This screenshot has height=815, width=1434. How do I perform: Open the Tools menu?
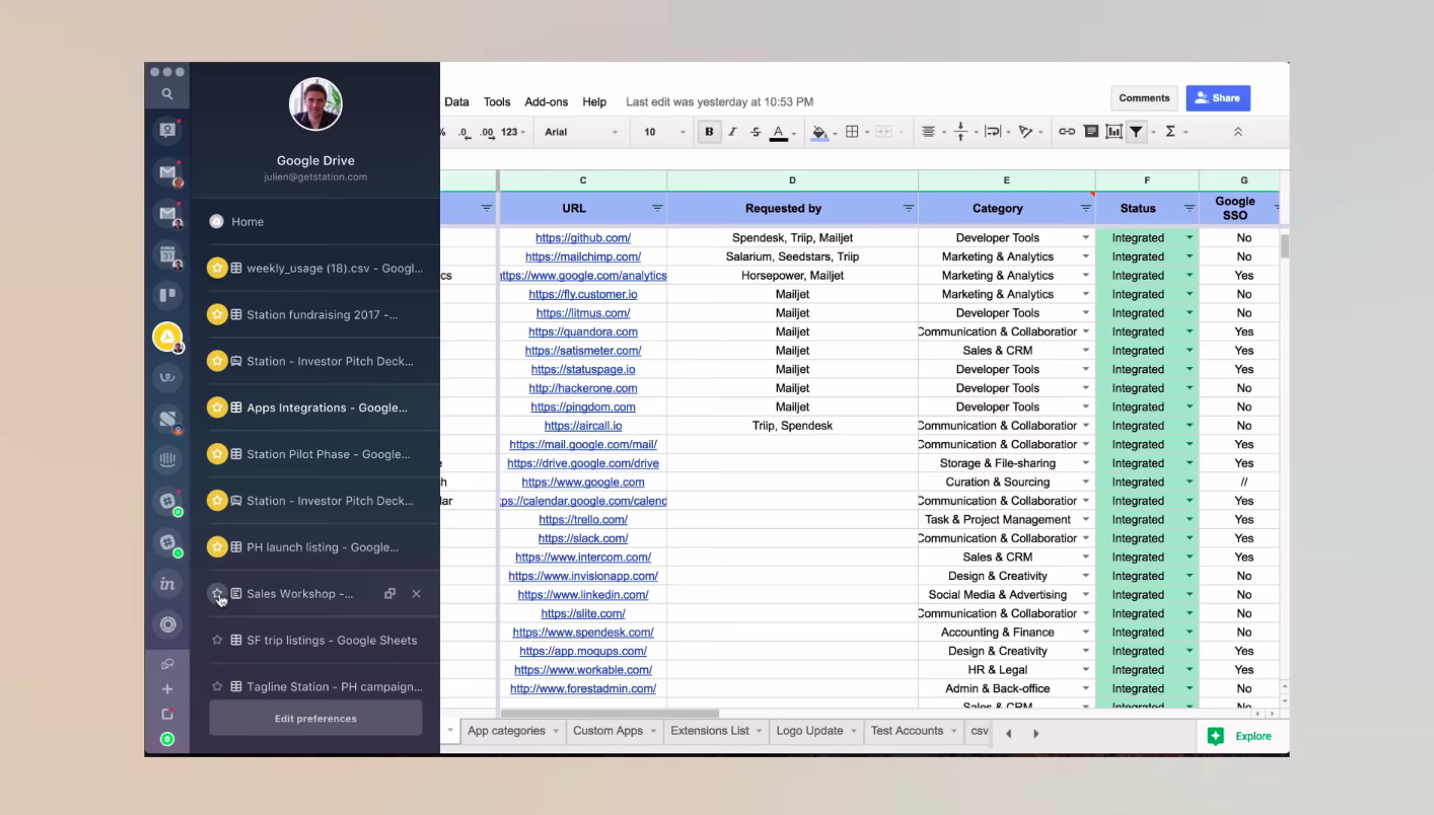tap(497, 102)
